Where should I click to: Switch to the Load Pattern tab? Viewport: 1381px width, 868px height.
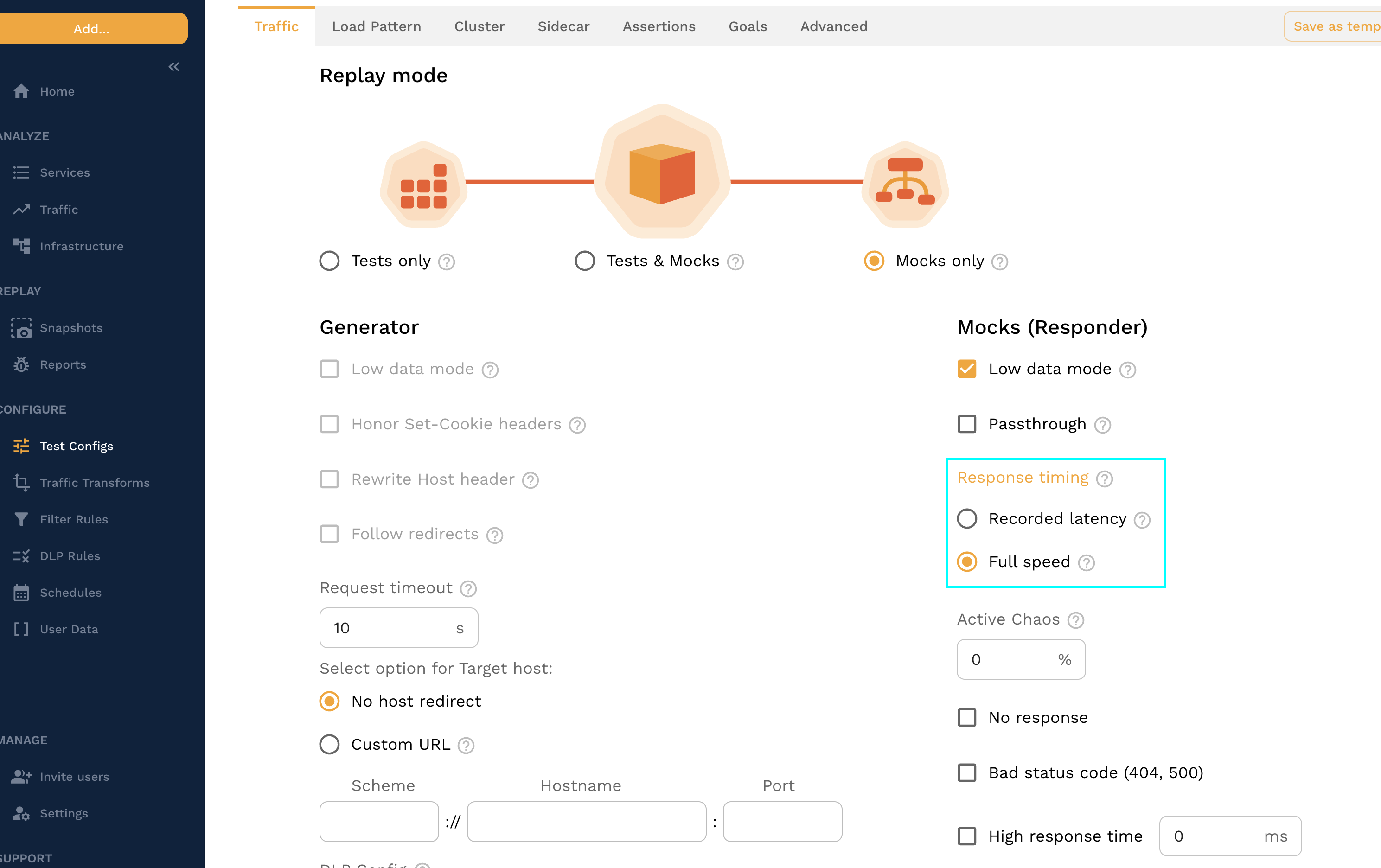(x=376, y=26)
